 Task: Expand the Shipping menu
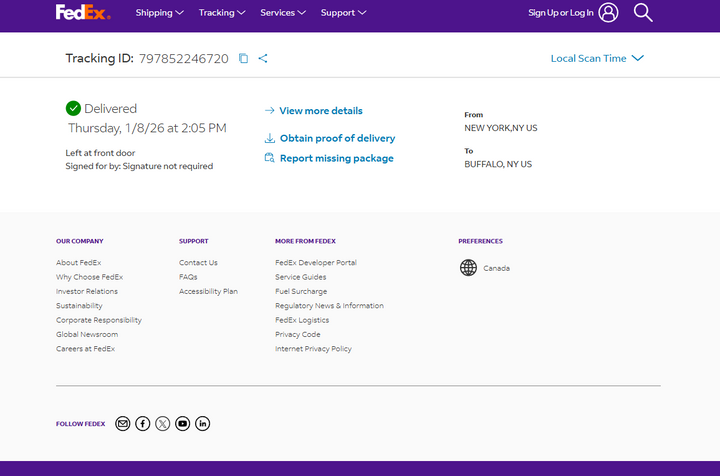click(159, 13)
